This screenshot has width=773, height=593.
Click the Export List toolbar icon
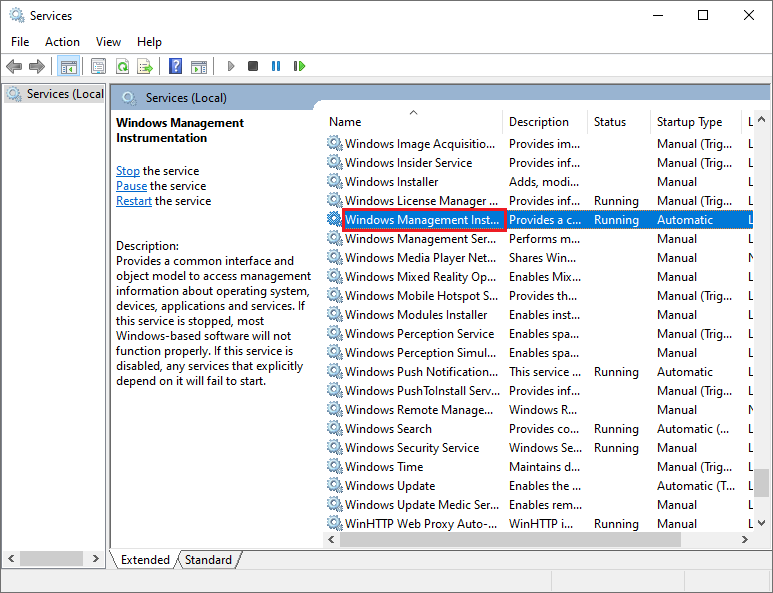pos(145,66)
